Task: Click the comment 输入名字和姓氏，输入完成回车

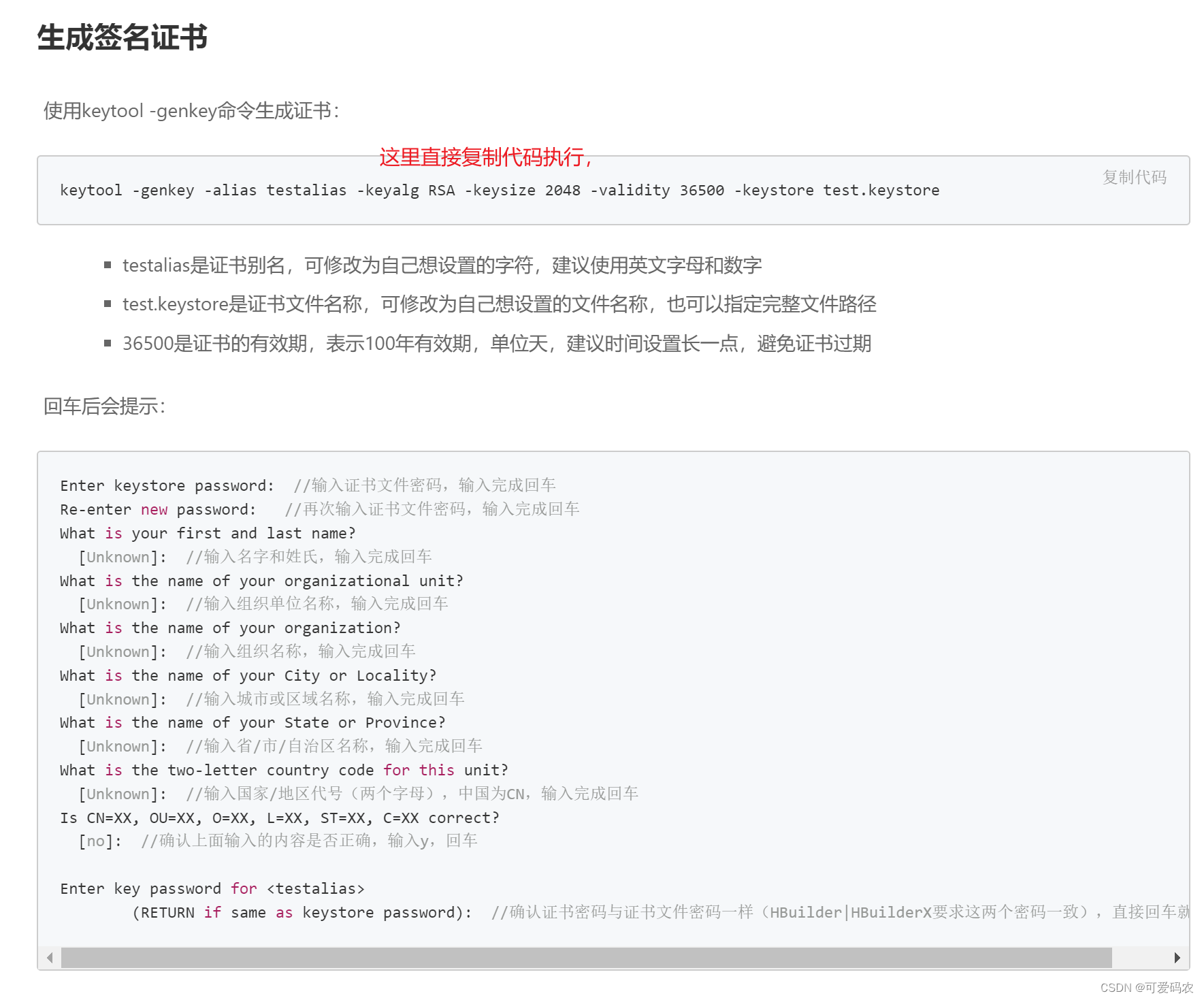Action: [x=309, y=557]
